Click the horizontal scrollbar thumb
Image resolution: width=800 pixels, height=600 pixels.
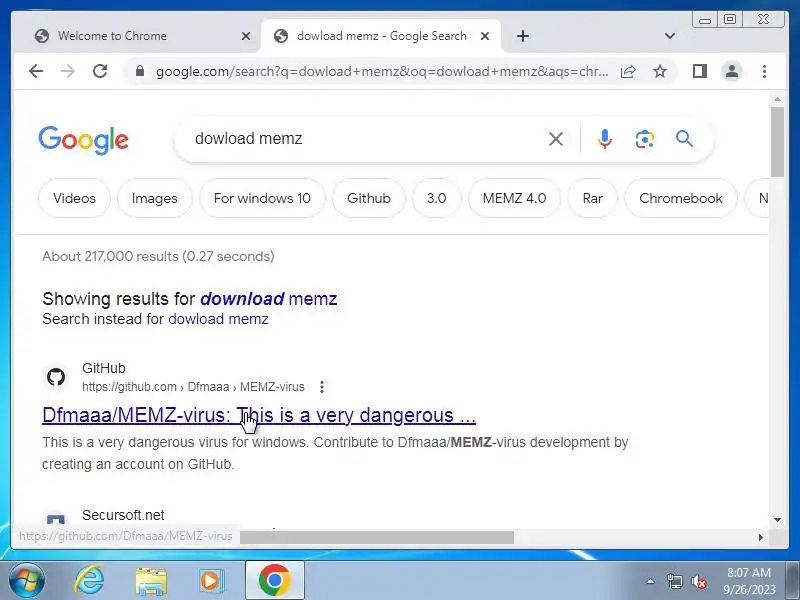377,537
